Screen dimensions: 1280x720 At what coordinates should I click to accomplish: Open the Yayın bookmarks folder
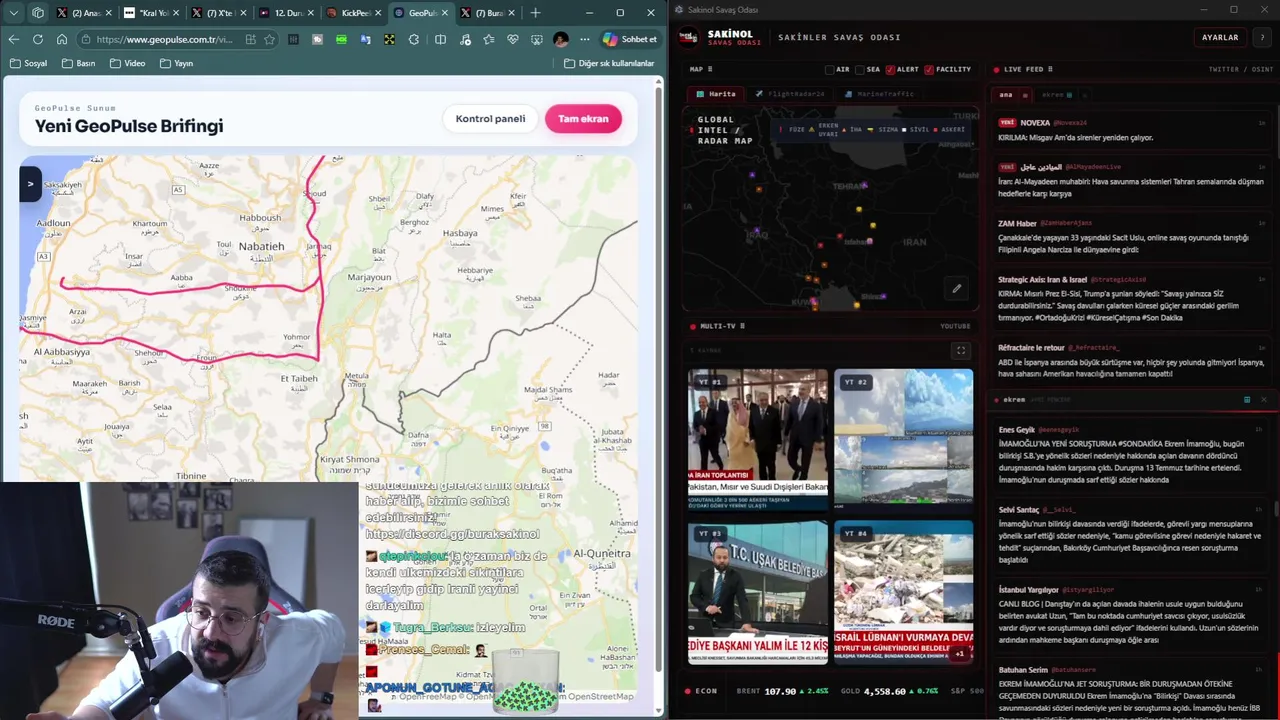click(175, 63)
